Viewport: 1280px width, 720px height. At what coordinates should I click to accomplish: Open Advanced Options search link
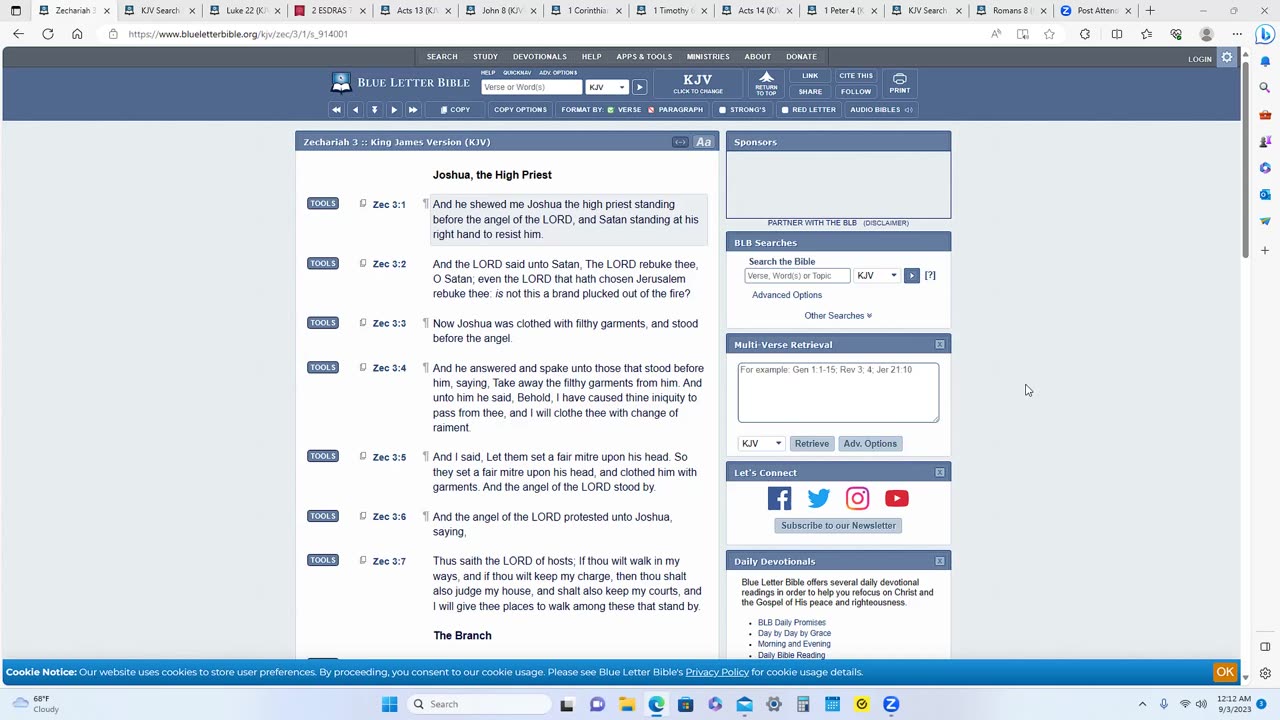click(787, 295)
